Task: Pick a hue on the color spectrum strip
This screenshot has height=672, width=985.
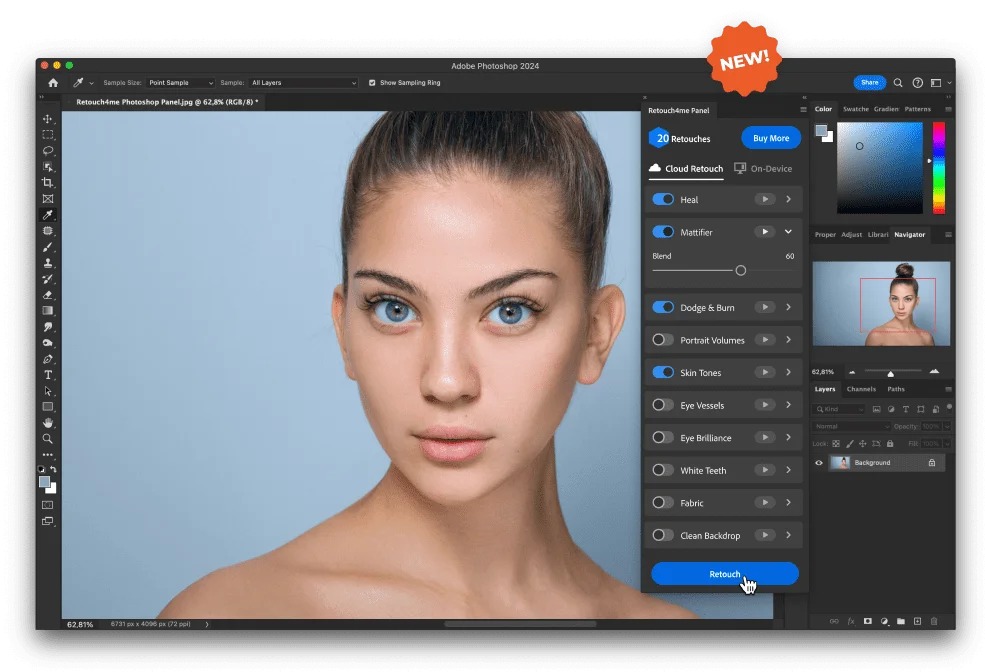Action: click(939, 168)
